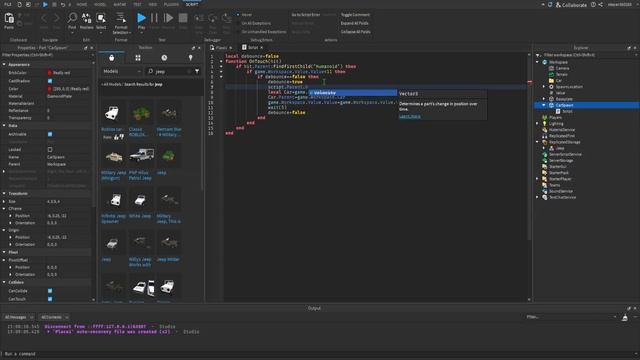Select the Never break-on-exception option
Image resolution: width=640 pixels, height=360 pixels.
[245, 15]
